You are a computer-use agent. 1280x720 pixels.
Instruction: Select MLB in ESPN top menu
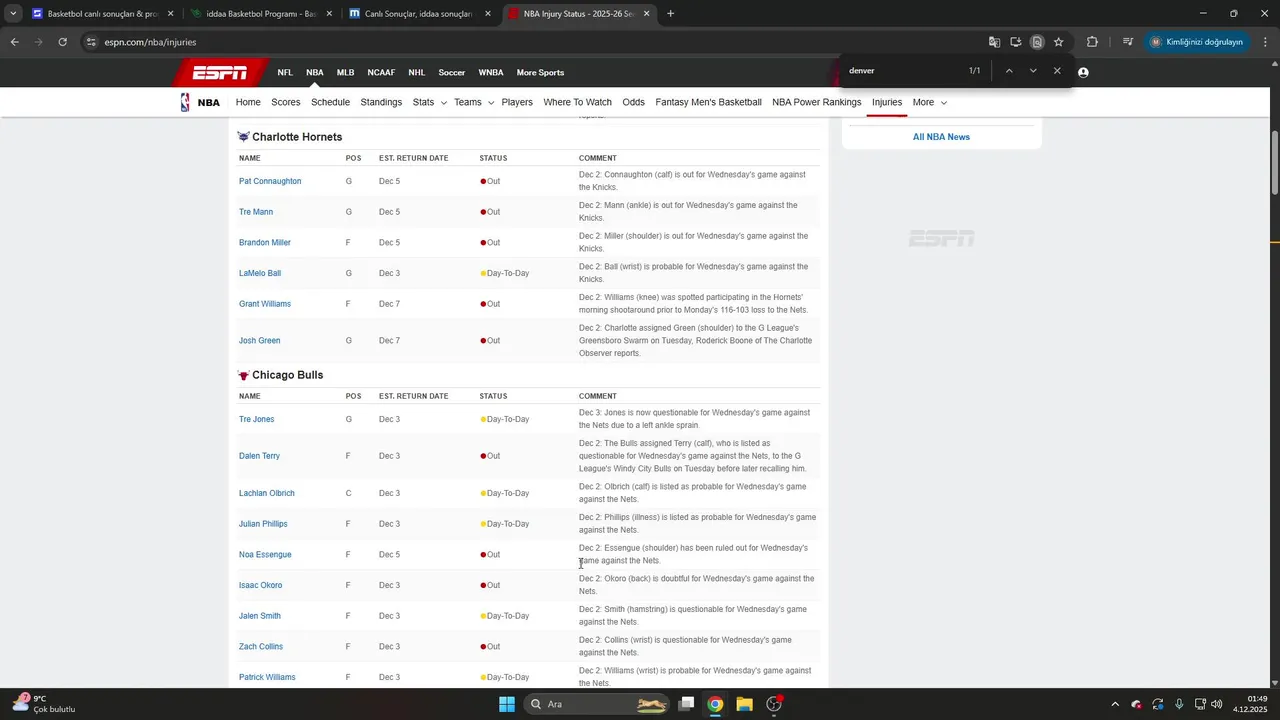coord(345,72)
